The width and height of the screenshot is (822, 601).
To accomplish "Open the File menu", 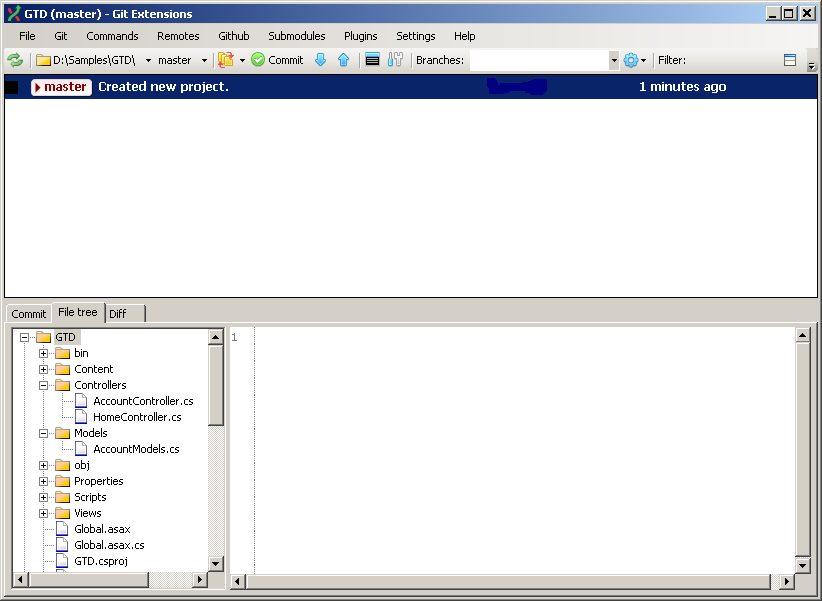I will point(27,36).
